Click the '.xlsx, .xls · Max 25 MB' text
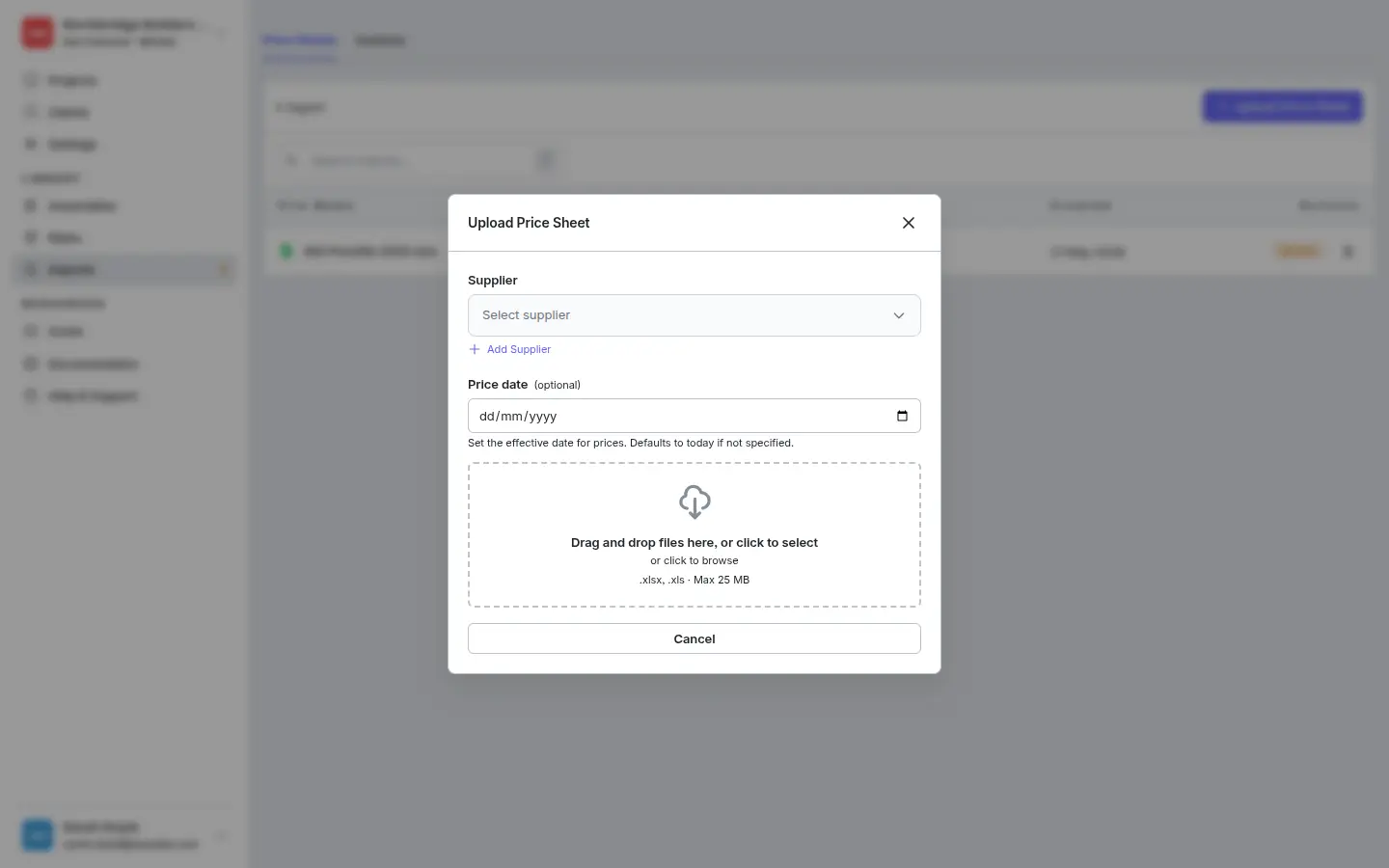The width and height of the screenshot is (1389, 868). click(x=694, y=580)
